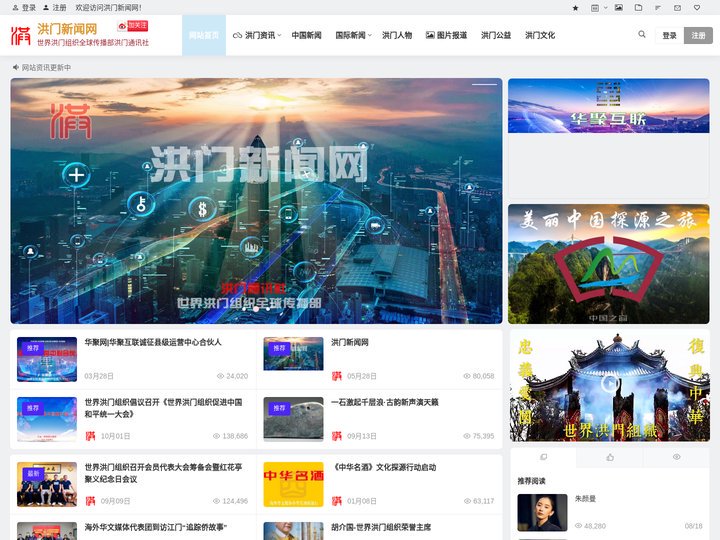720x540 pixels.
Task: Click the yellow 中华名酒 thumbnail
Action: [293, 484]
